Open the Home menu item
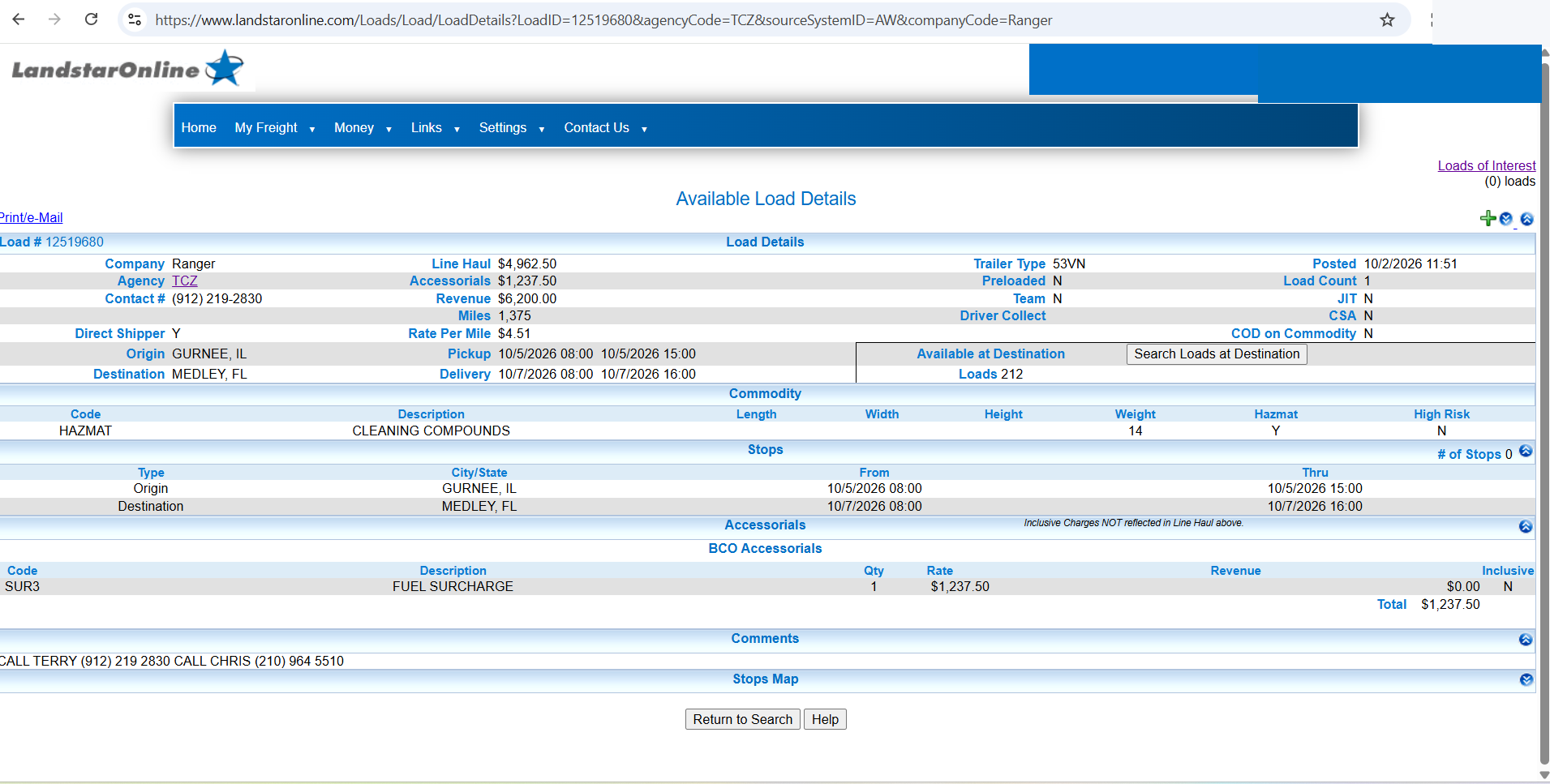1550x784 pixels. coord(199,127)
